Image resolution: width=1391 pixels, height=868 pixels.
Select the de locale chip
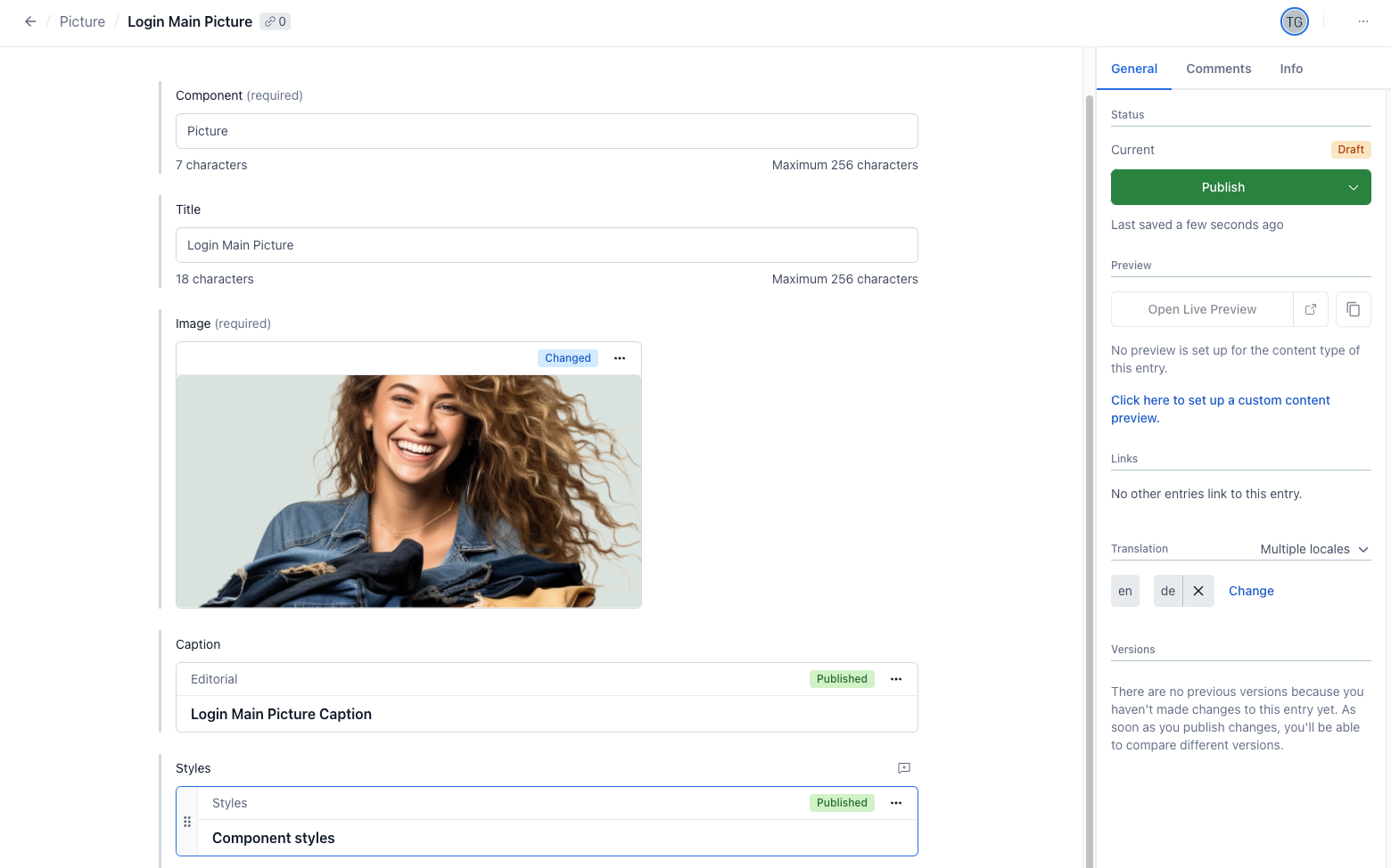pos(1168,591)
